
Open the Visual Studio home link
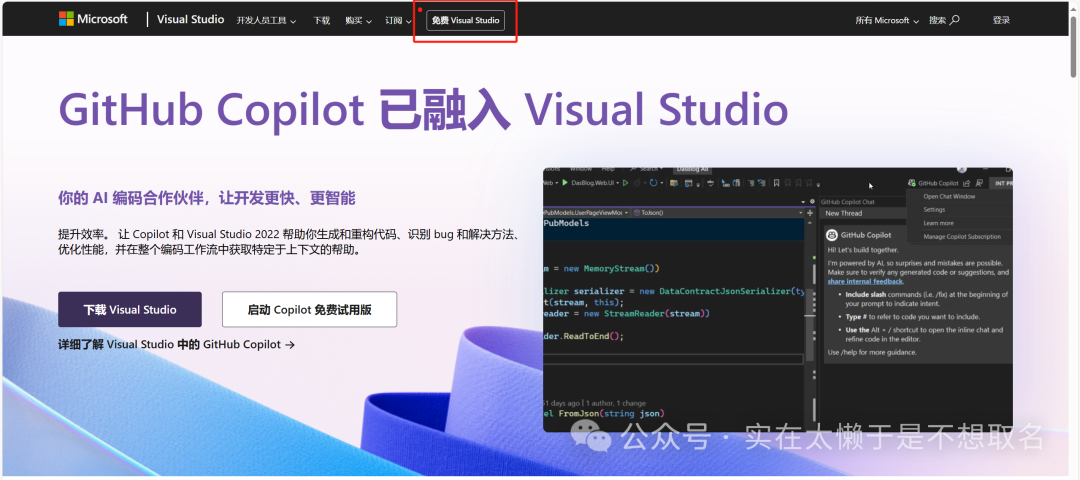coord(190,19)
